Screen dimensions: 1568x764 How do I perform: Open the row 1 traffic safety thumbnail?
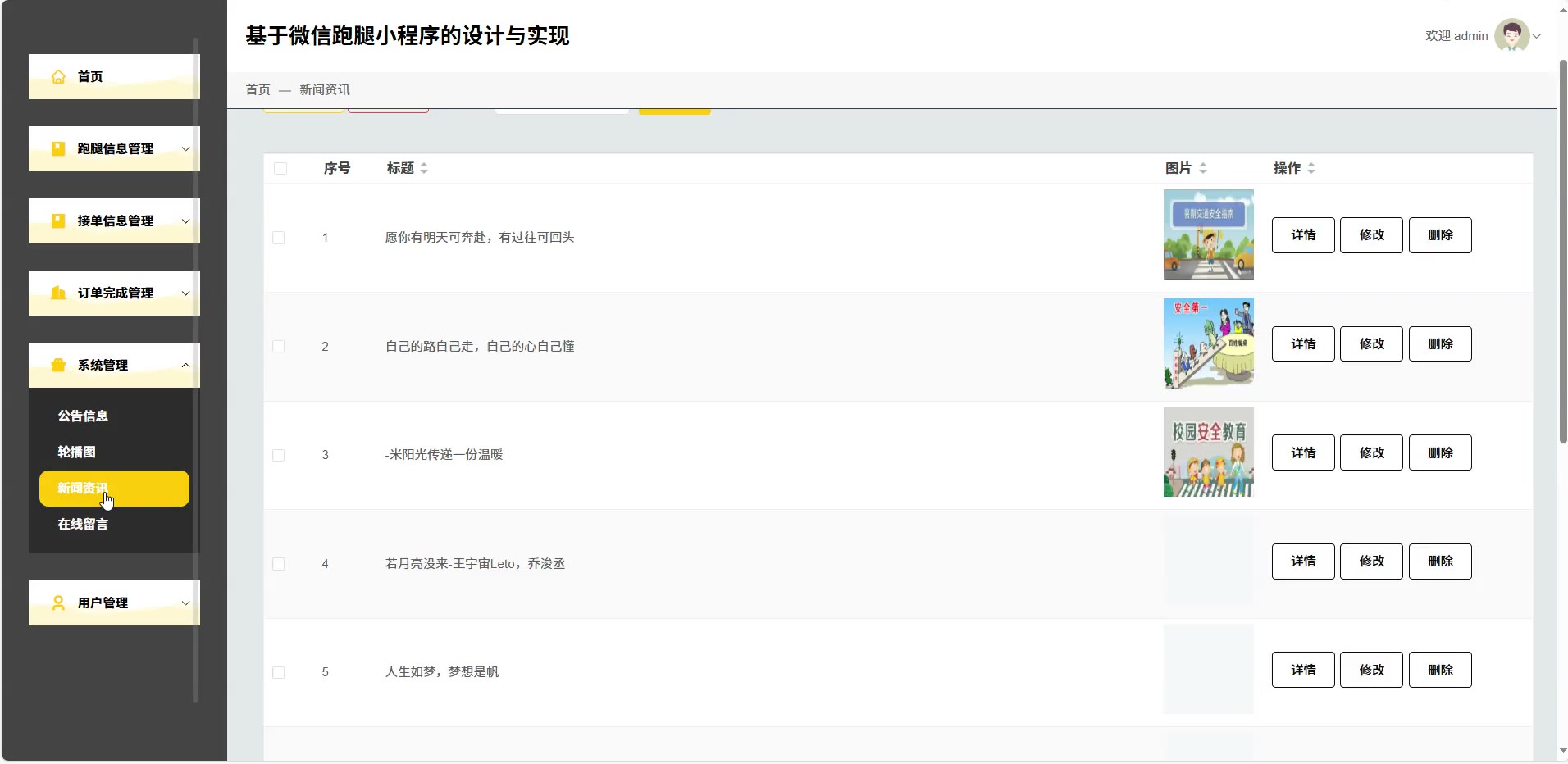click(1208, 235)
